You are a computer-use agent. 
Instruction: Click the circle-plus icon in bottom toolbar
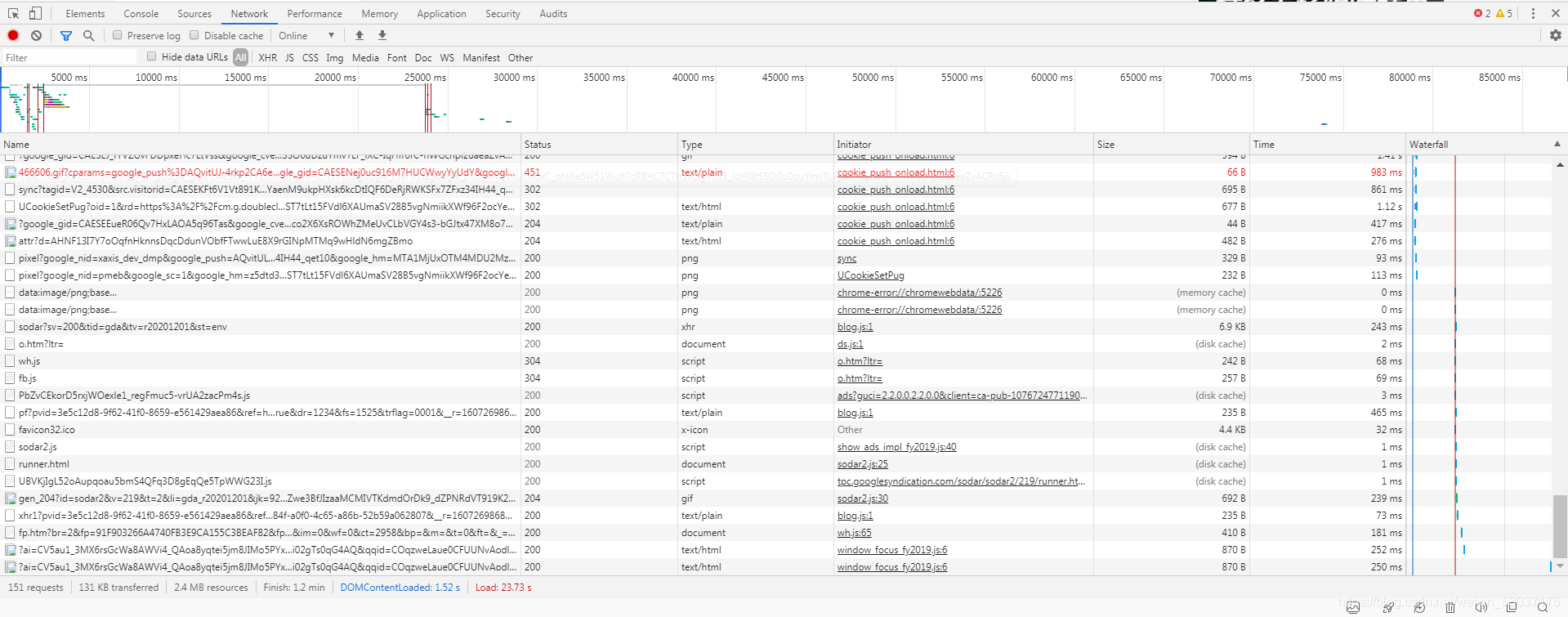coord(1419,607)
